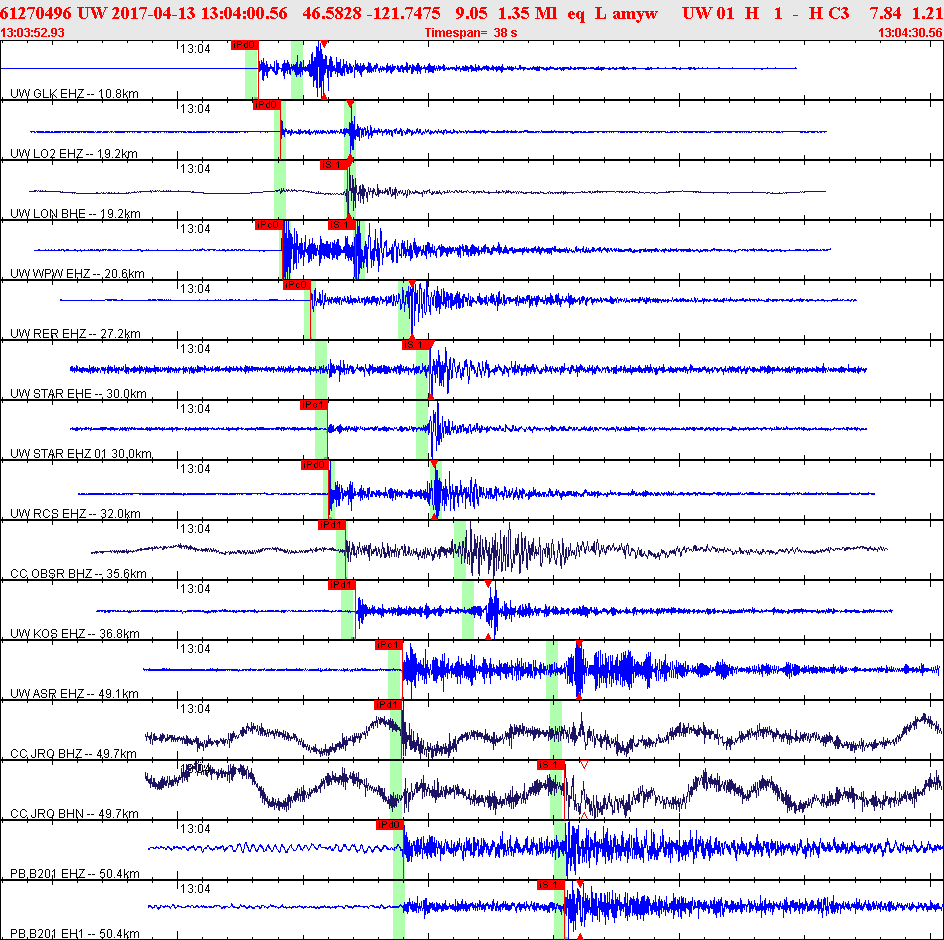Screen dimensions: 944x940
Task: Click station label PB B201 EH1 -- 50.4km
Action: (75, 933)
